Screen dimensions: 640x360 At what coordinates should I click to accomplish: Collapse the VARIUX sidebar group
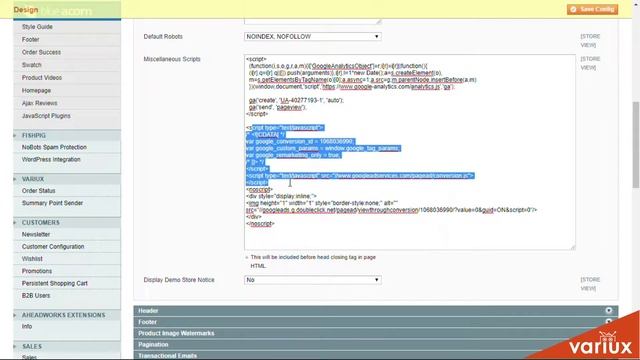pos(33,179)
